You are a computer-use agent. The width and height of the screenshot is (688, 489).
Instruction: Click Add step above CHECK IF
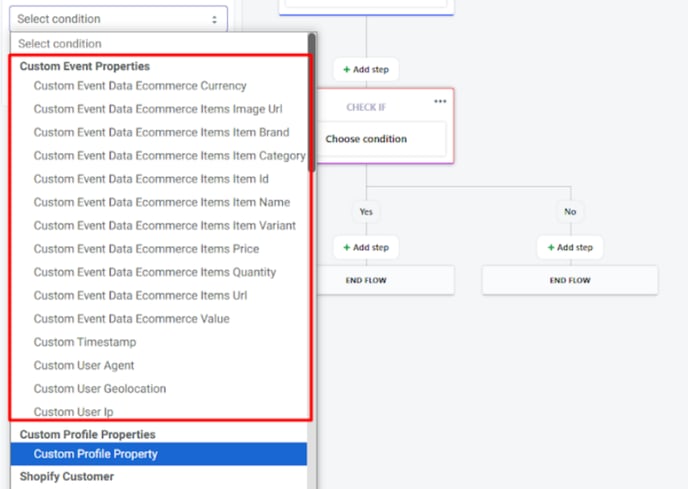click(x=366, y=69)
